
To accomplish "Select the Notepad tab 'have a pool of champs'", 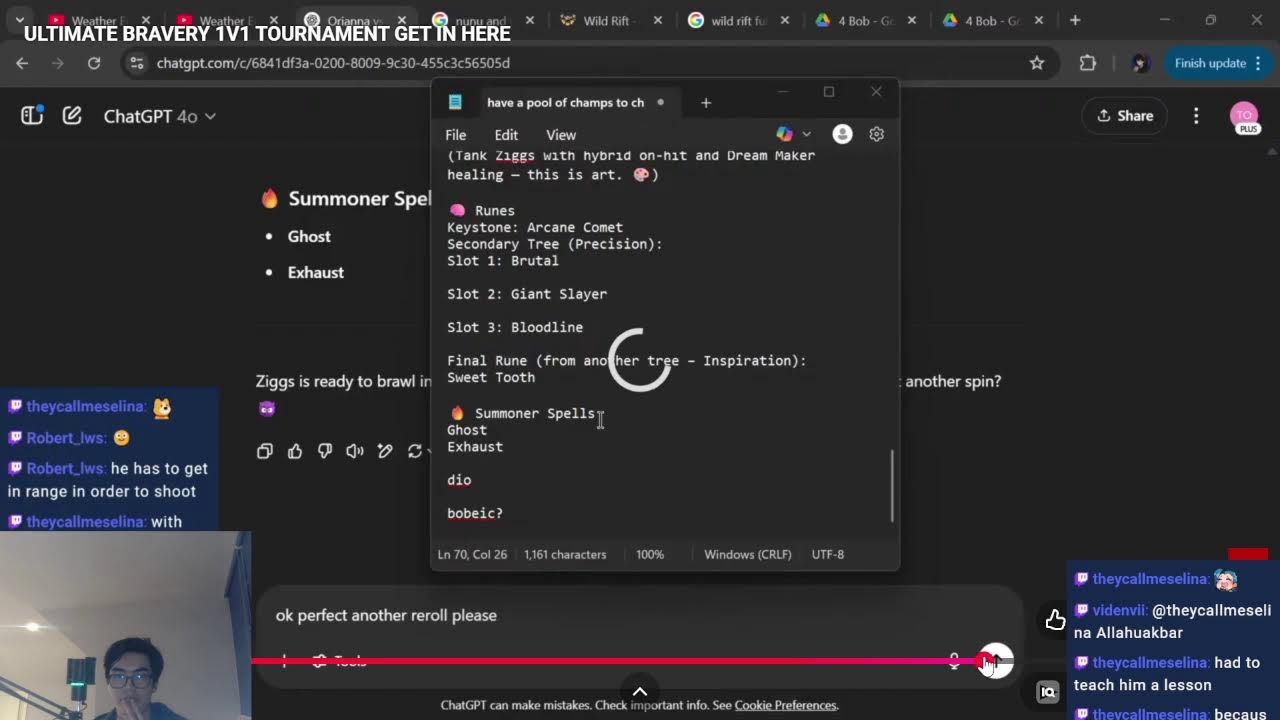I will (x=565, y=102).
